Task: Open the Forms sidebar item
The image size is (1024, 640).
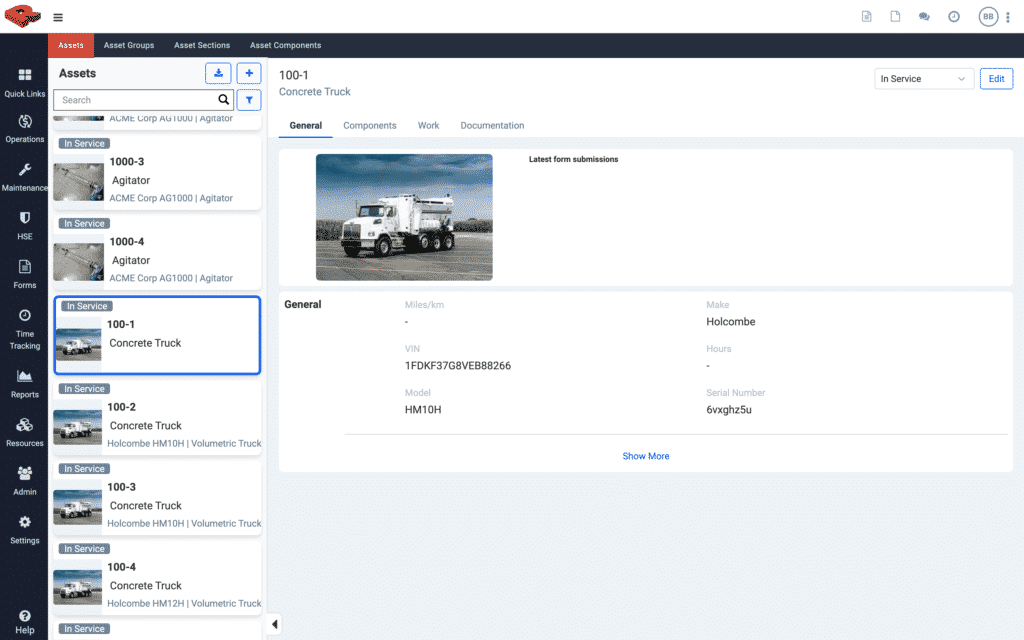Action: (24, 274)
